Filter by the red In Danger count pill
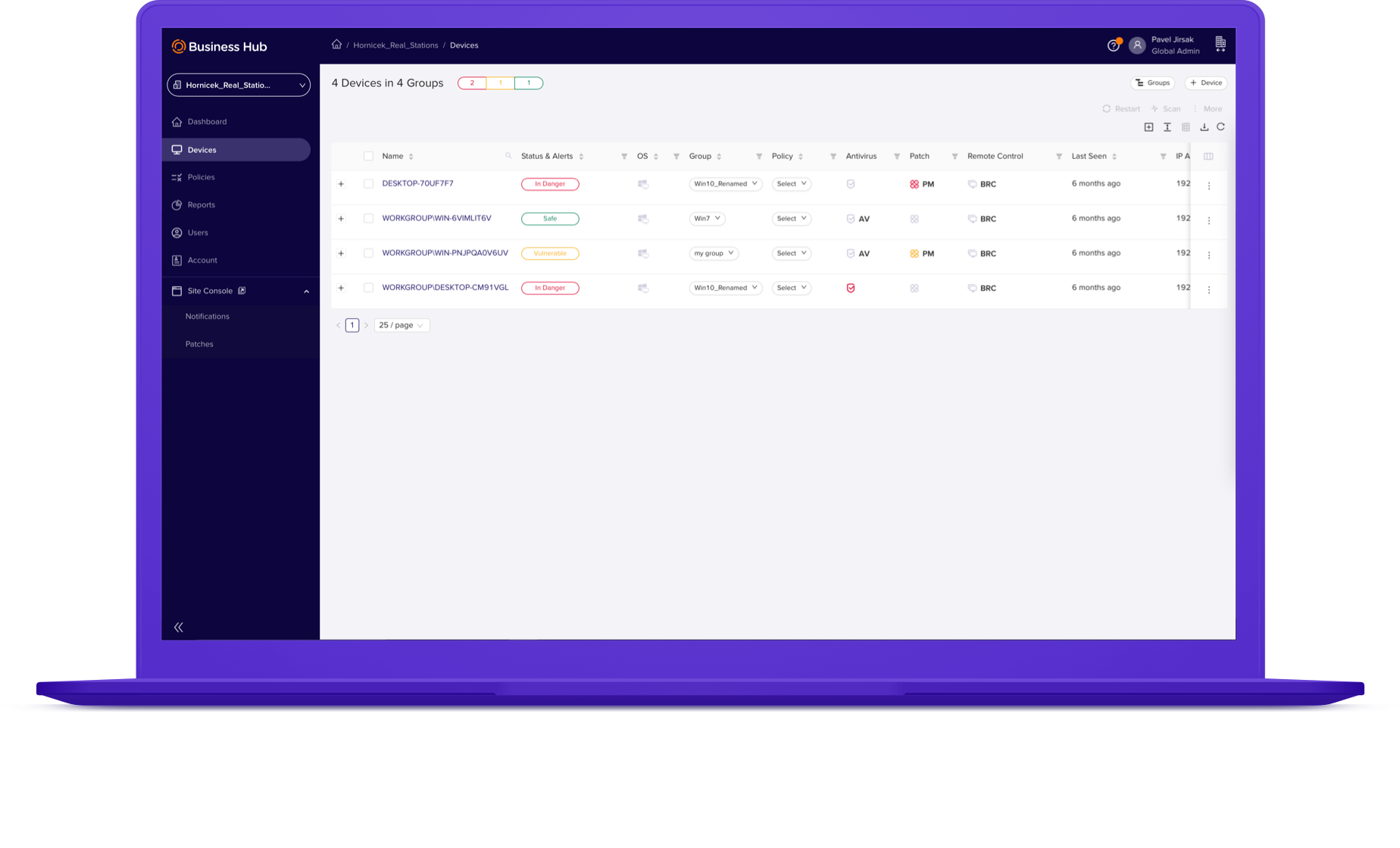This screenshot has height=848, width=1400. click(x=472, y=83)
